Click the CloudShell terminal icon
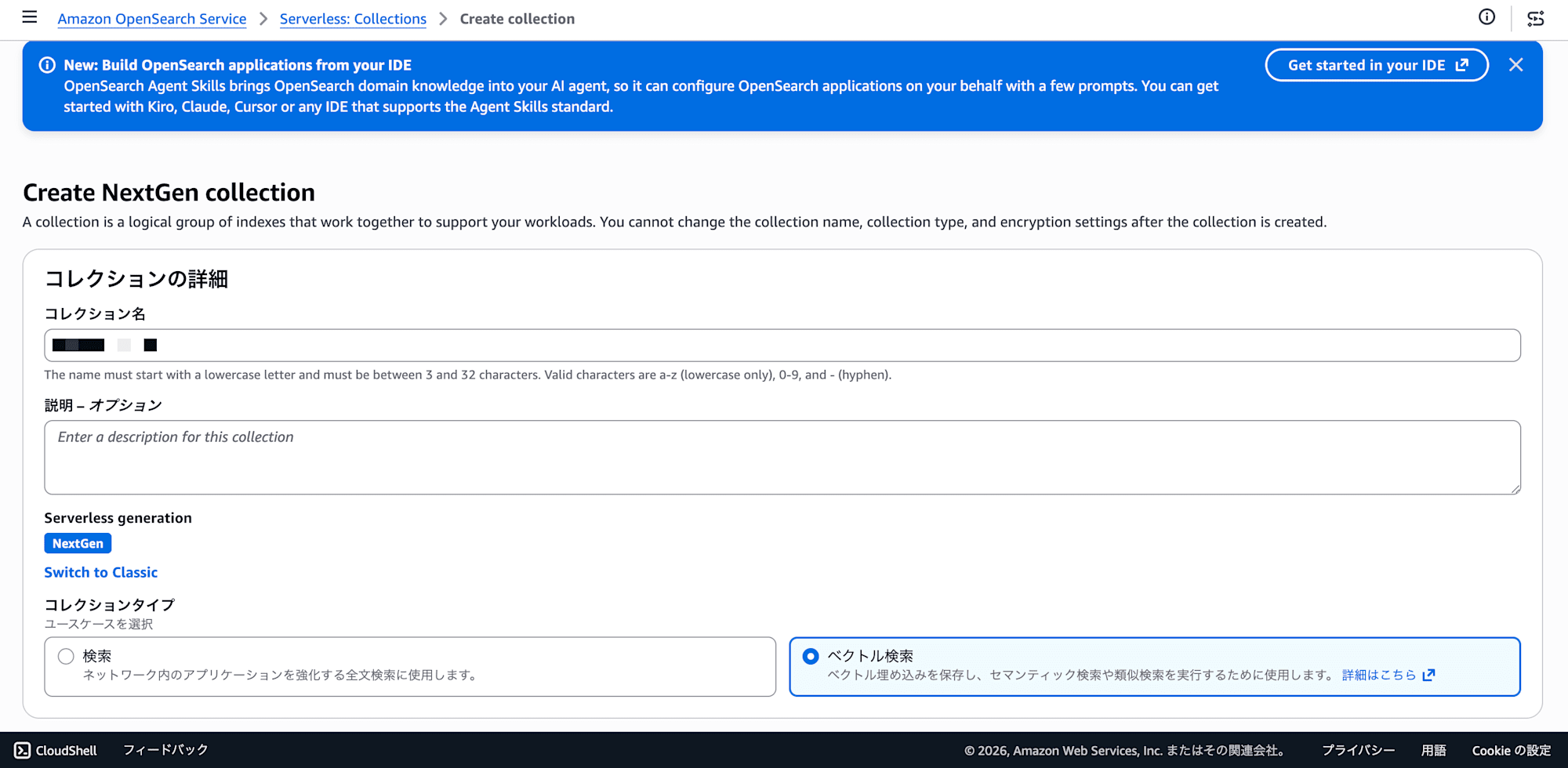The image size is (1568, 768). click(23, 751)
